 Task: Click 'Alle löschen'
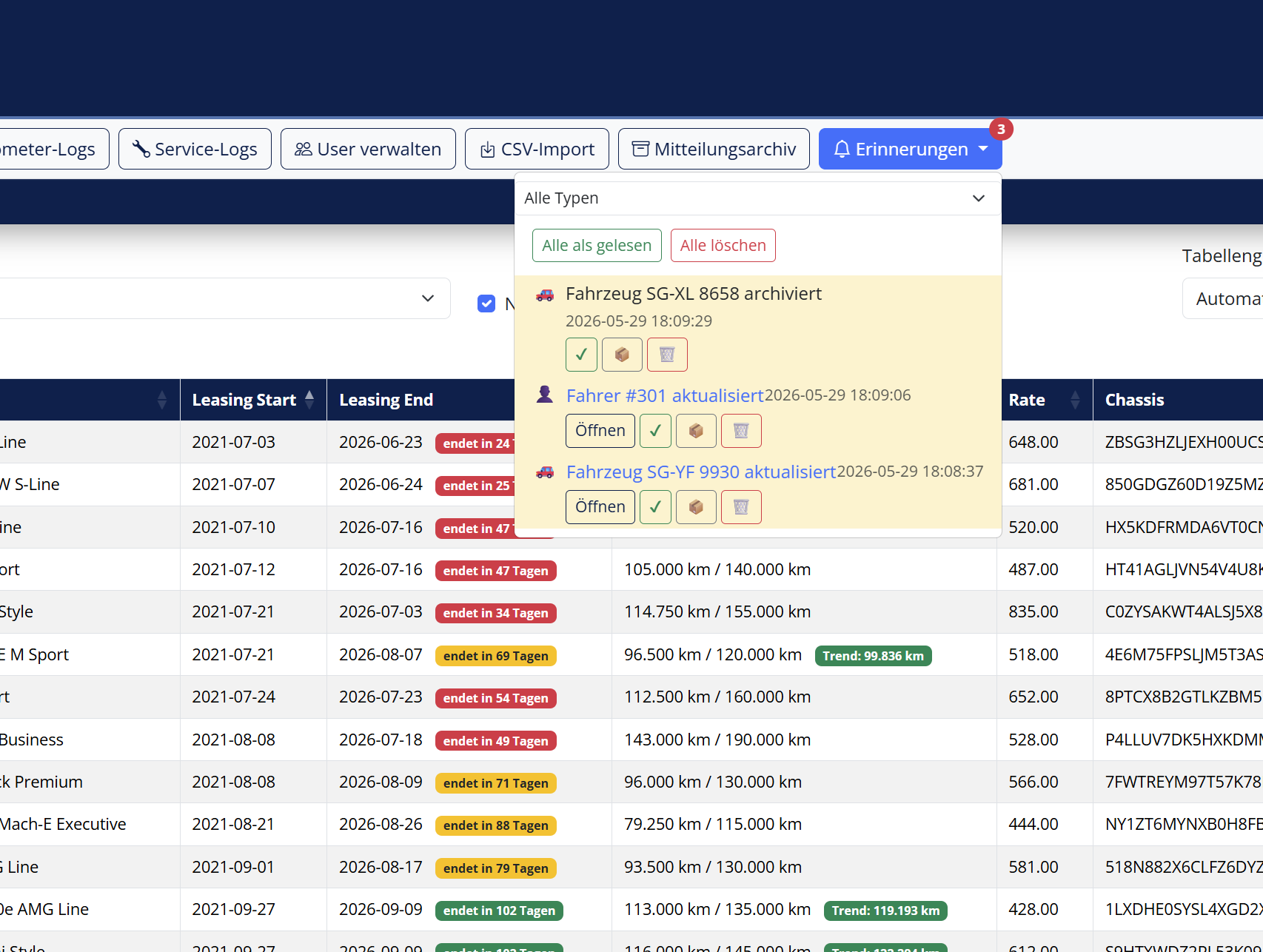point(723,245)
